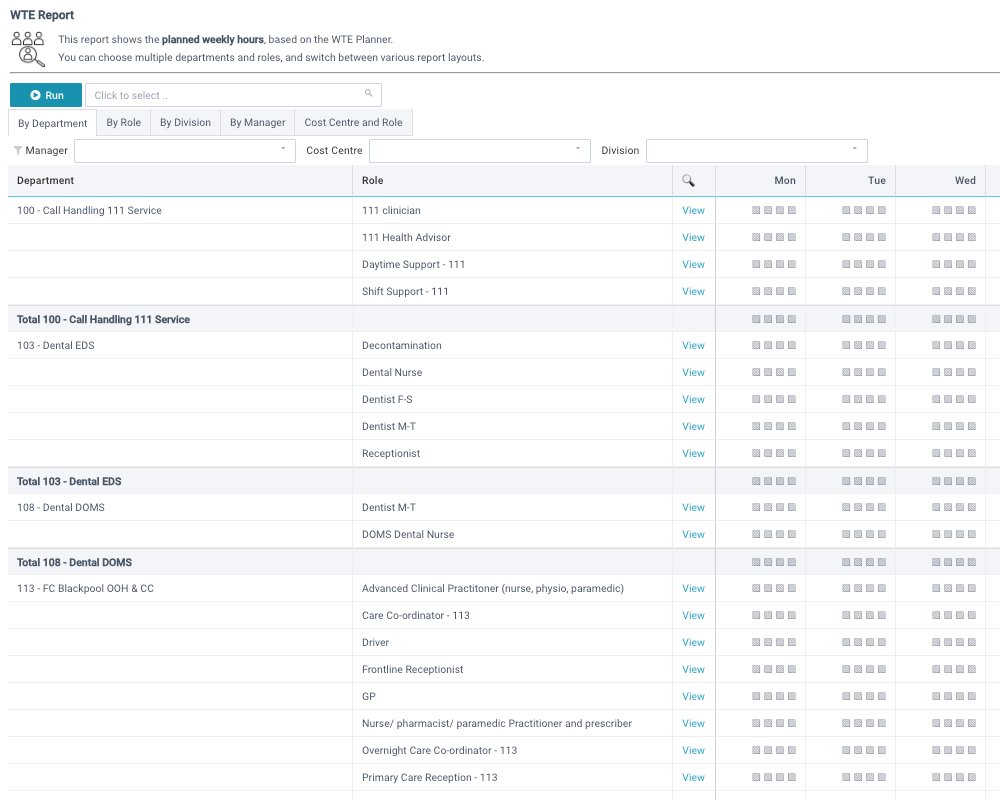Open the By Manager tab
The height and width of the screenshot is (800, 1000).
[x=257, y=123]
